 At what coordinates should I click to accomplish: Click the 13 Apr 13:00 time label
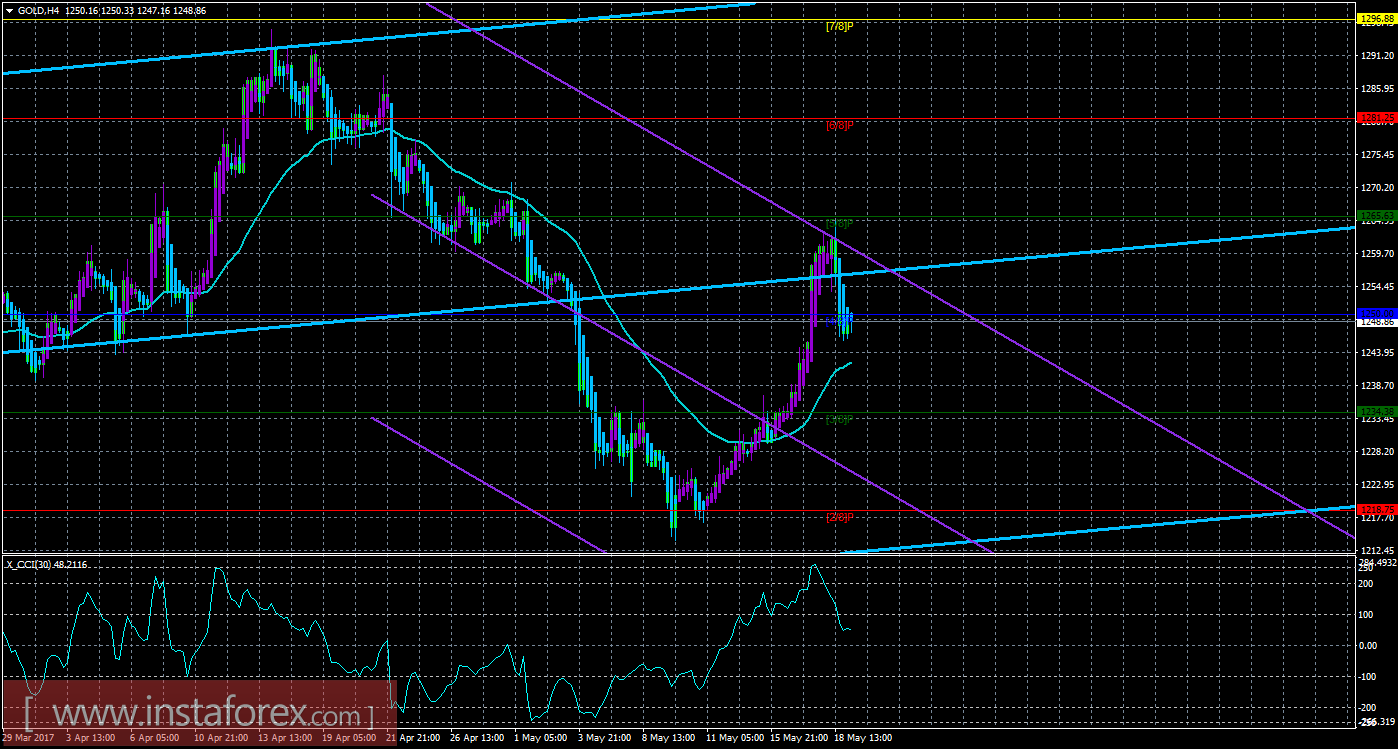(x=287, y=738)
